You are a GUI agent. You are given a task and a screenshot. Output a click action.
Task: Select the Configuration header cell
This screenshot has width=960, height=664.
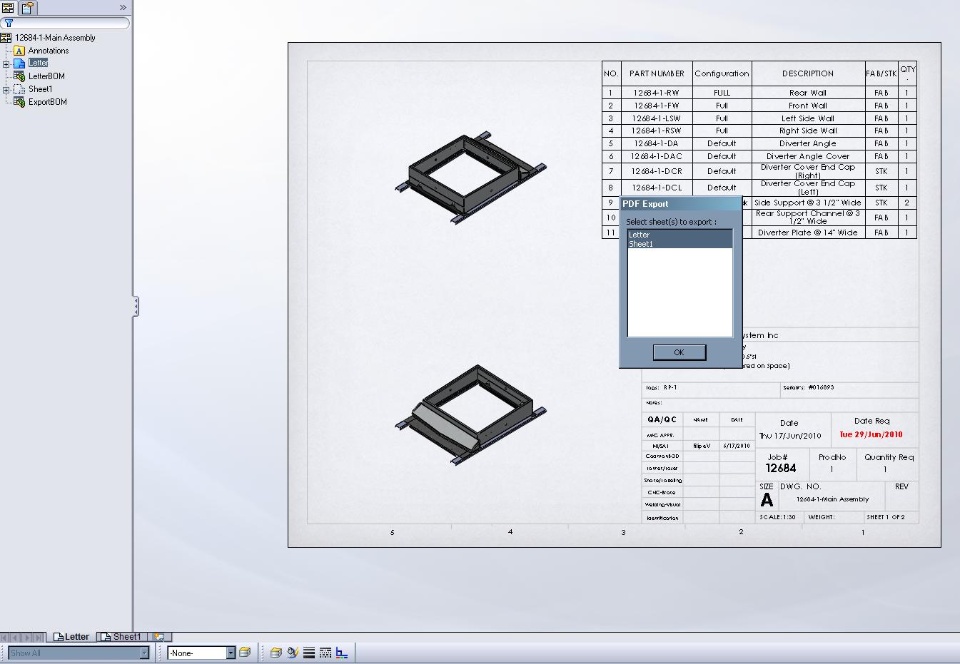tap(722, 73)
